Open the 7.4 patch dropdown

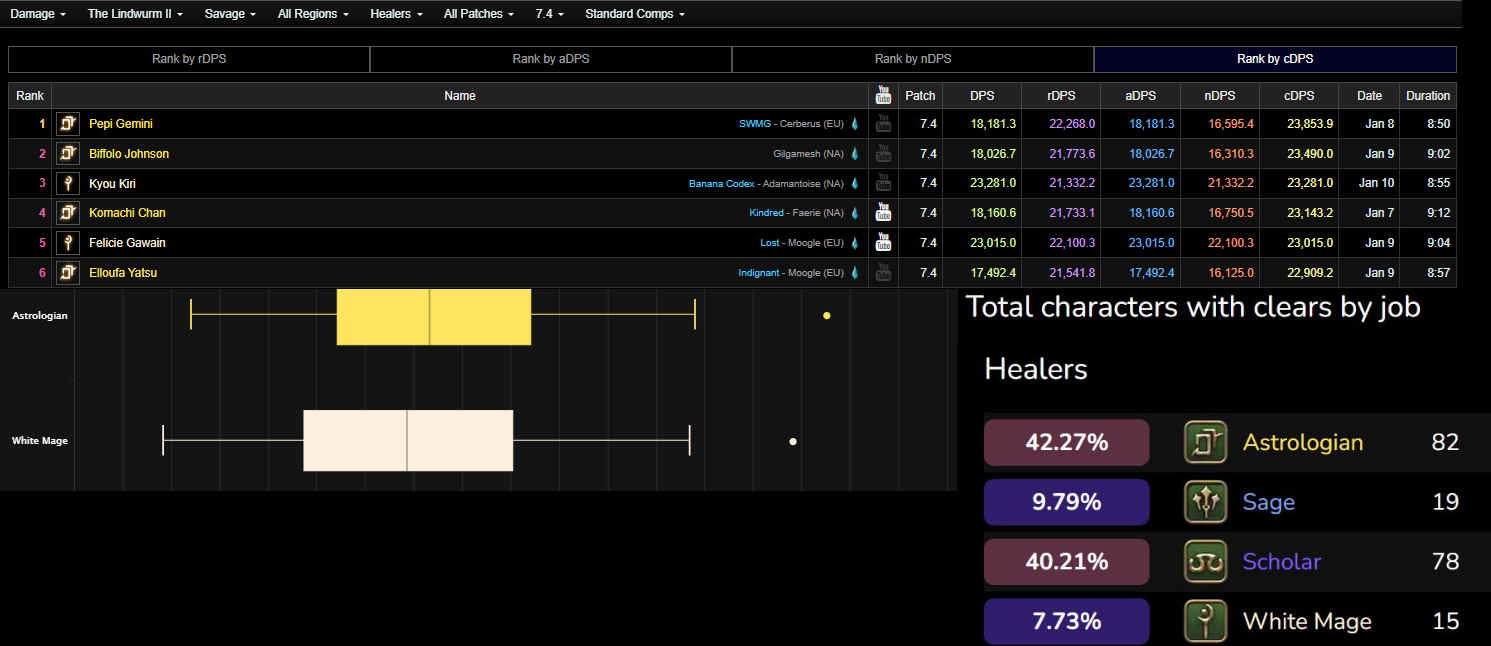549,14
